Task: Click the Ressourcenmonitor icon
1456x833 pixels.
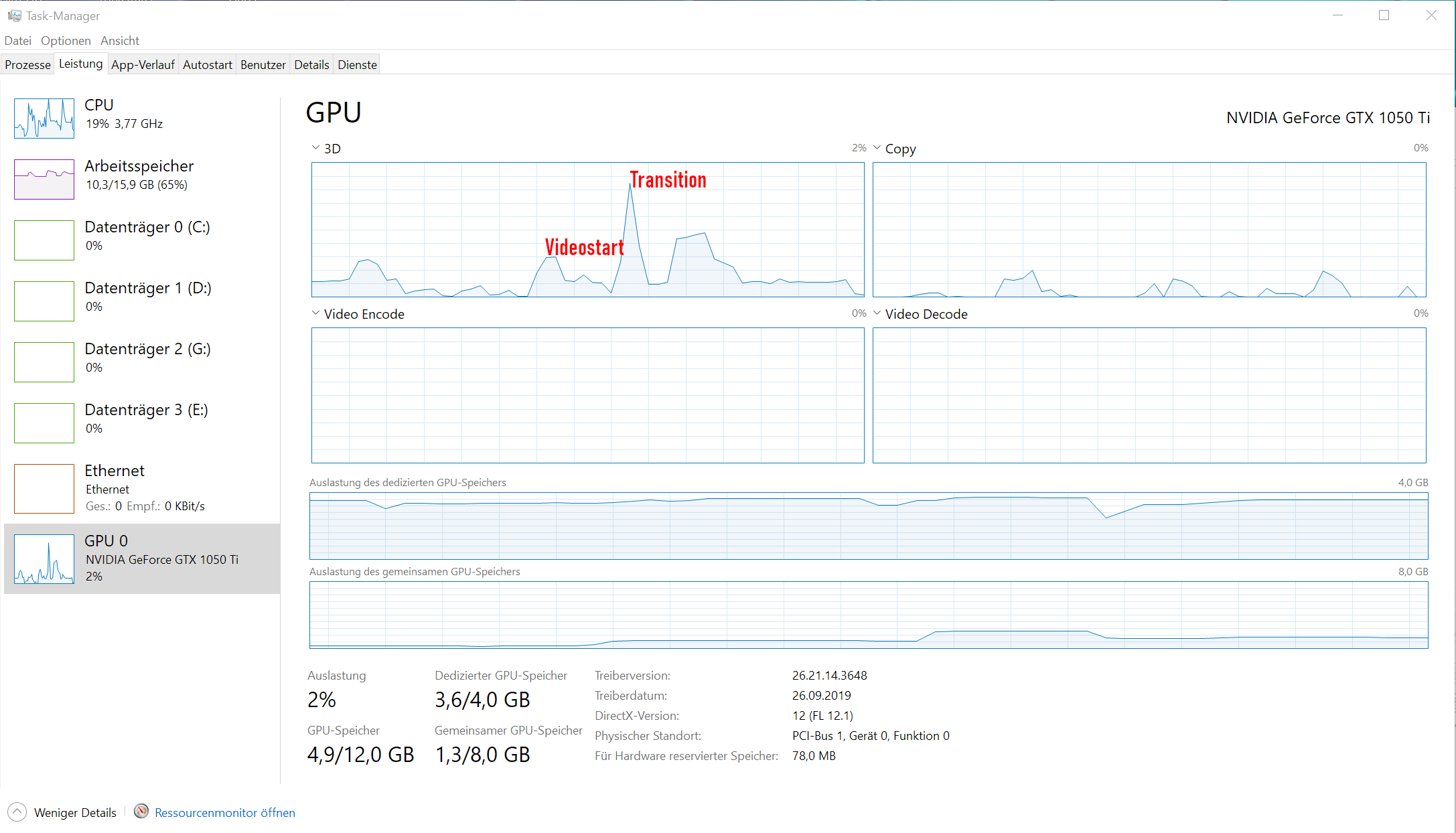Action: 141,812
